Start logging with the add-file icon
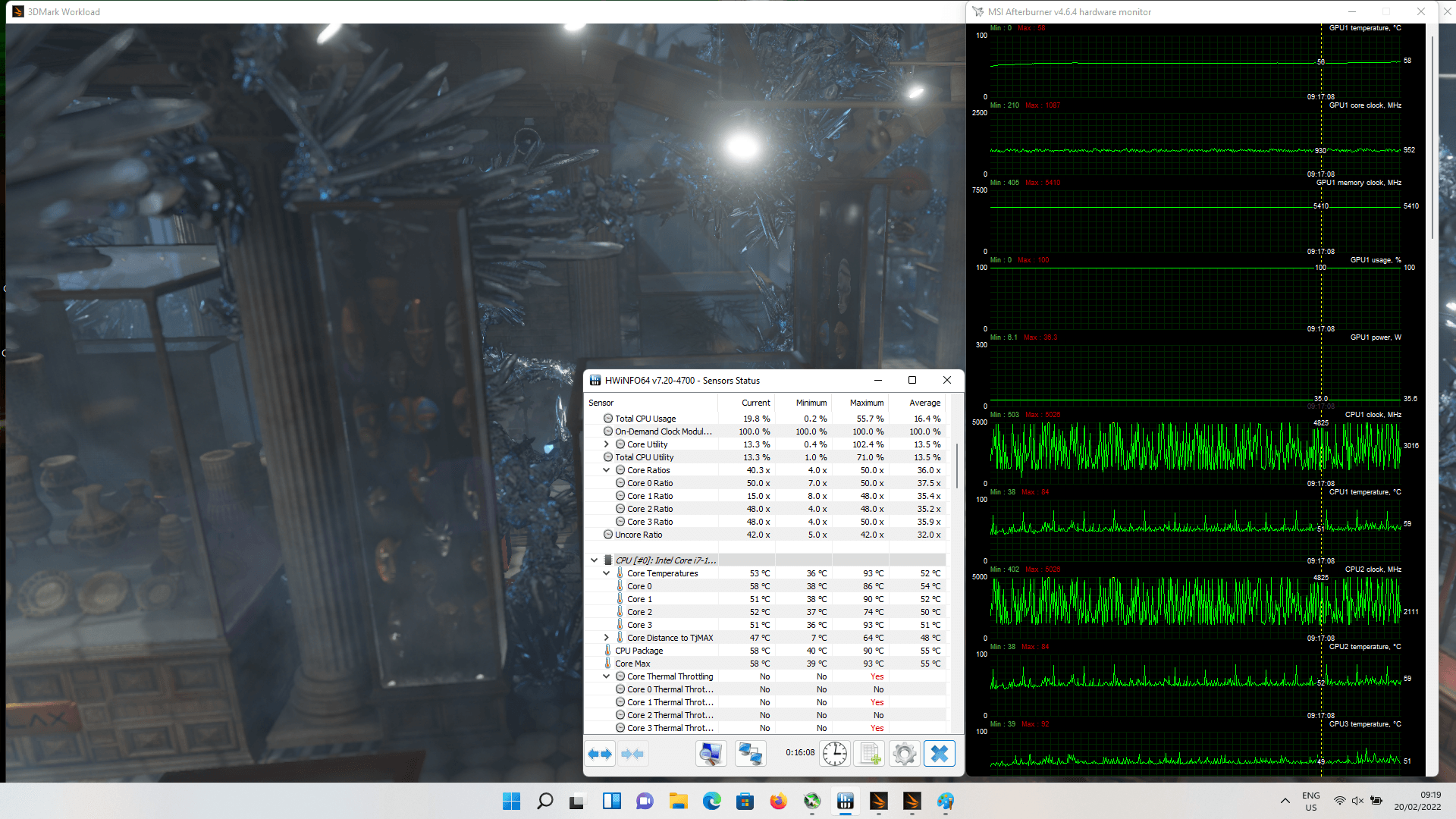Viewport: 1456px width, 819px height. coord(870,754)
